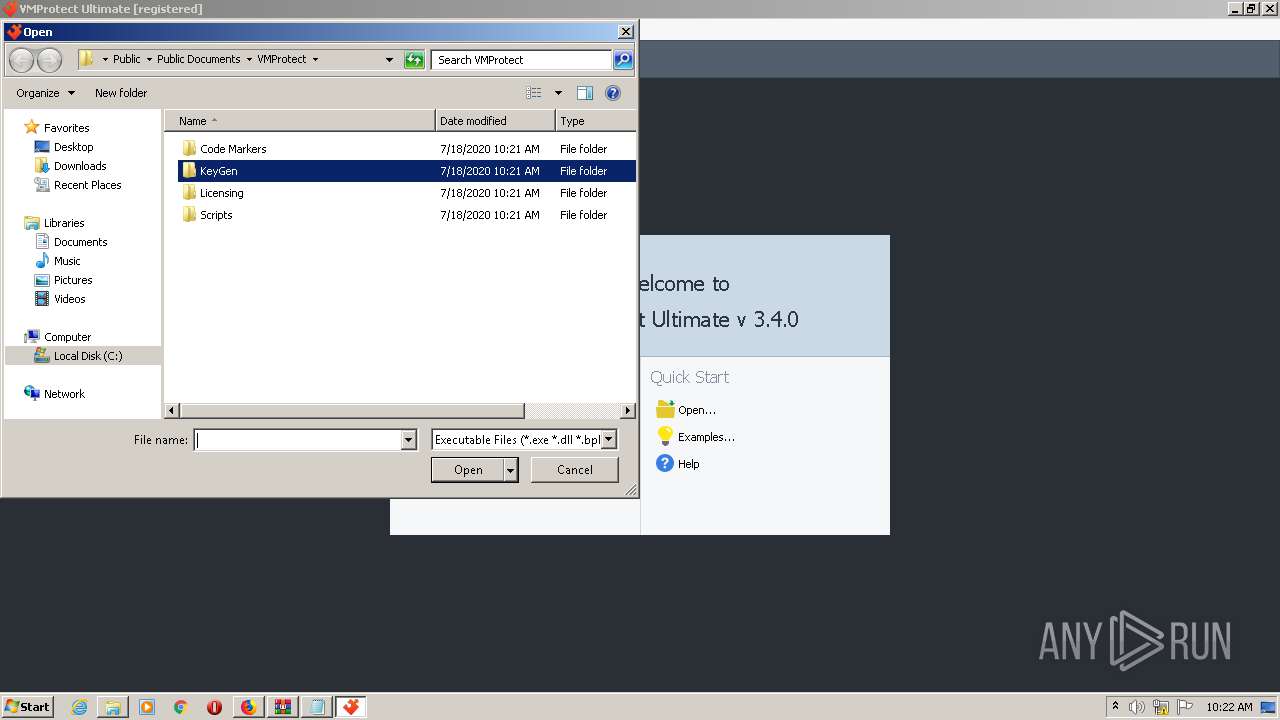1280x720 pixels.
Task: Expand the address bar history dropdown
Action: tap(389, 60)
